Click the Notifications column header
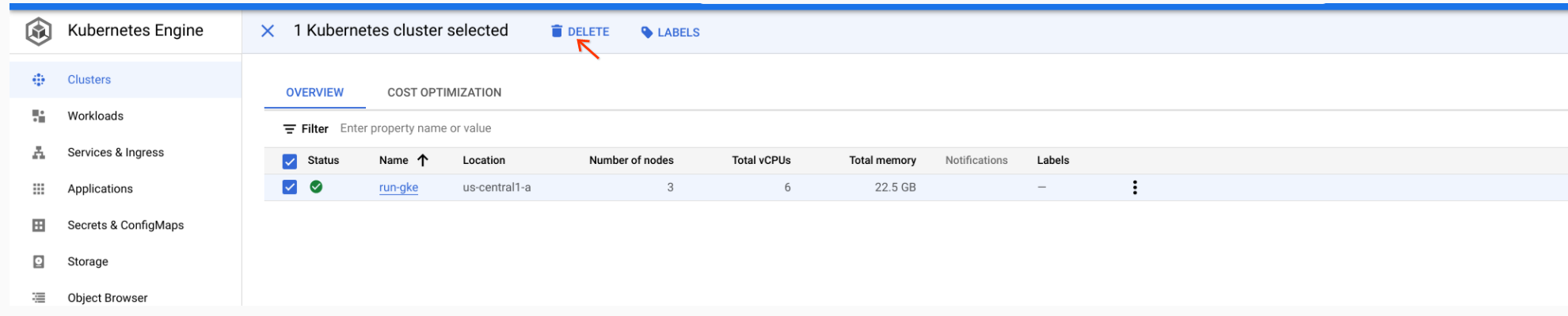Image resolution: width=1568 pixels, height=316 pixels. 976,160
